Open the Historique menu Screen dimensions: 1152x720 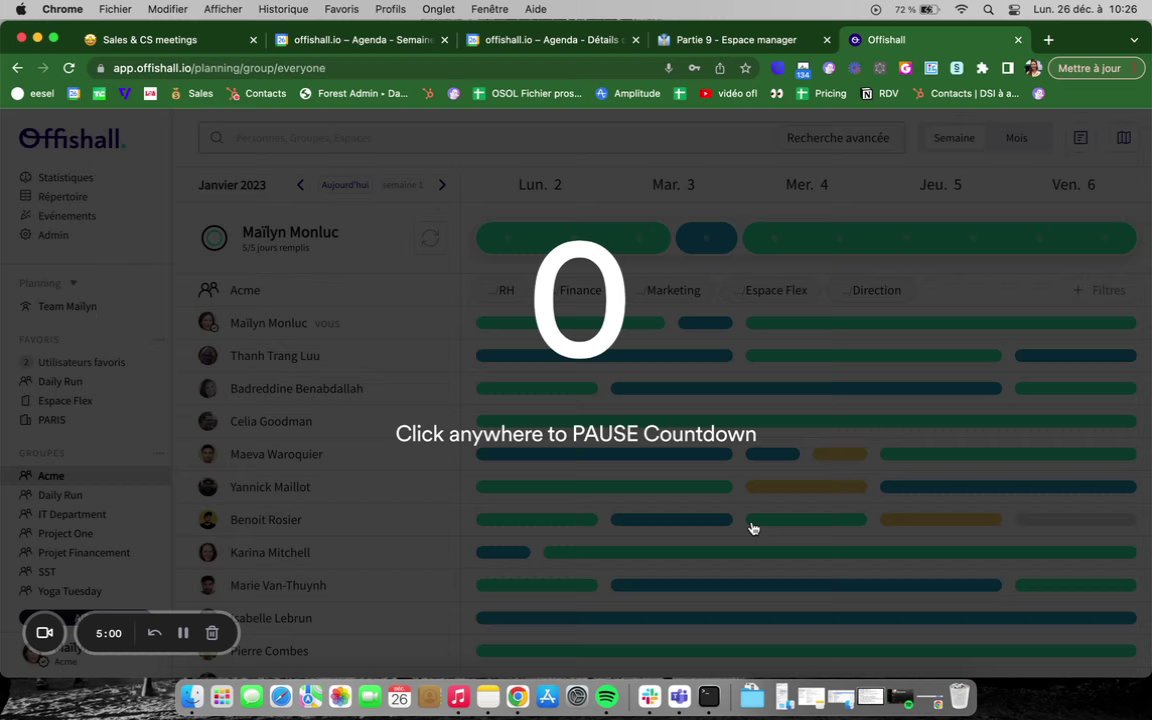(x=283, y=10)
